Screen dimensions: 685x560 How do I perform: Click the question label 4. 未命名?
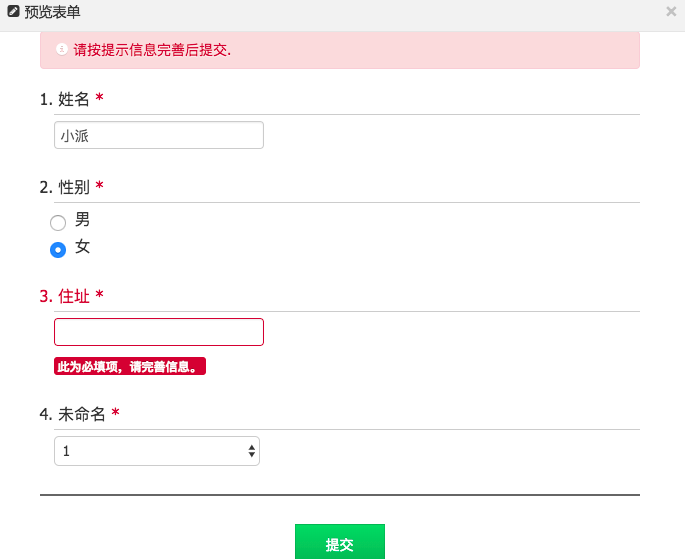[x=73, y=413]
